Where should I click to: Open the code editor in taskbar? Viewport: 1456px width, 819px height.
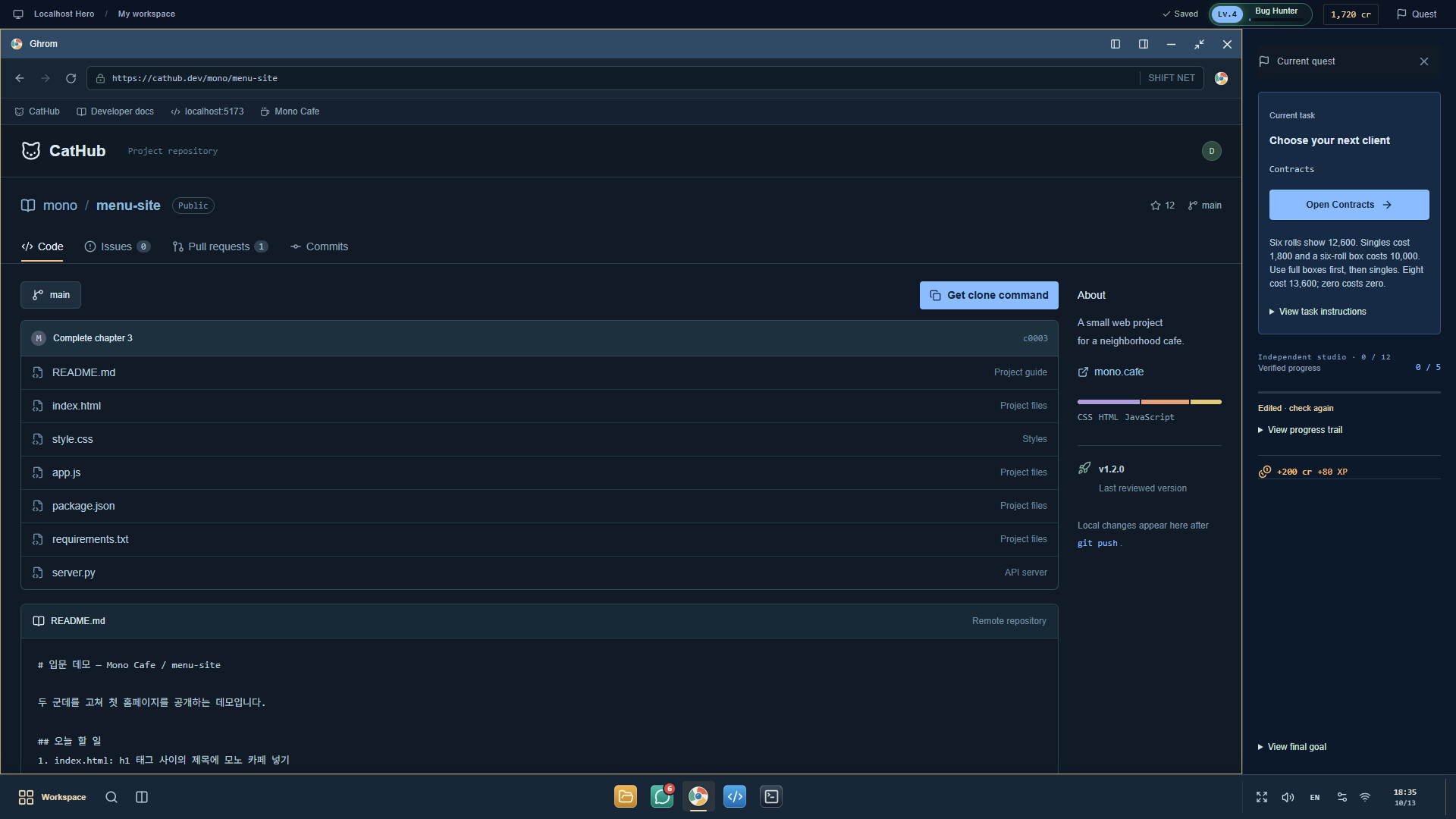[x=735, y=796]
